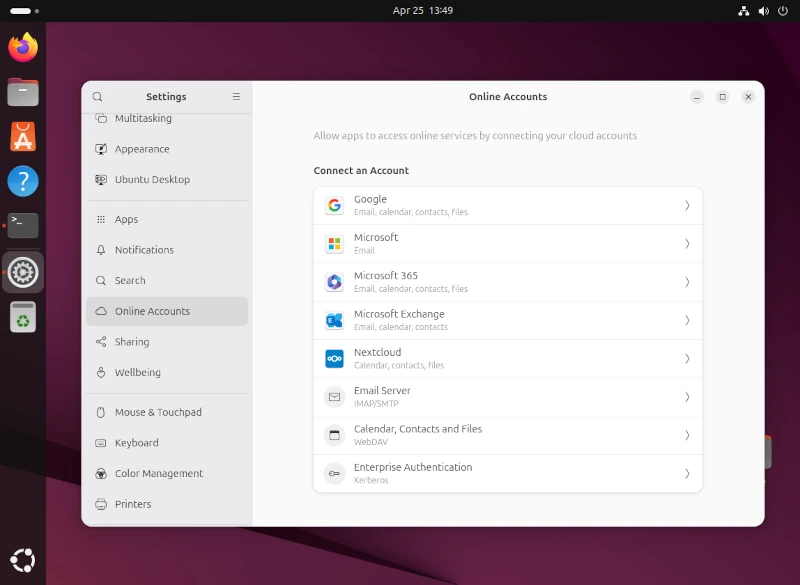The width and height of the screenshot is (800, 585).
Task: Click the Keyboard icon in sidebar
Action: (x=101, y=443)
